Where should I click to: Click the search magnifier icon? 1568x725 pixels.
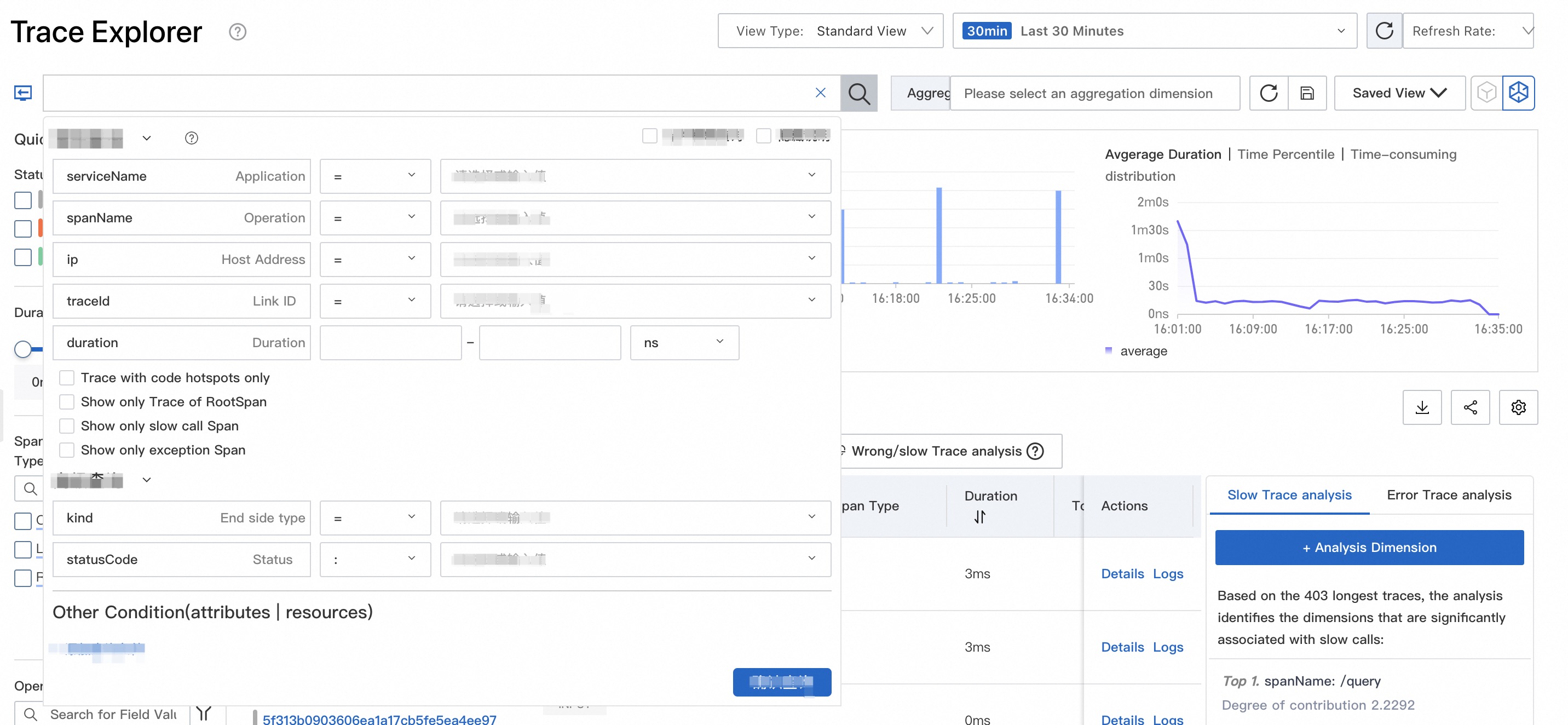tap(859, 93)
